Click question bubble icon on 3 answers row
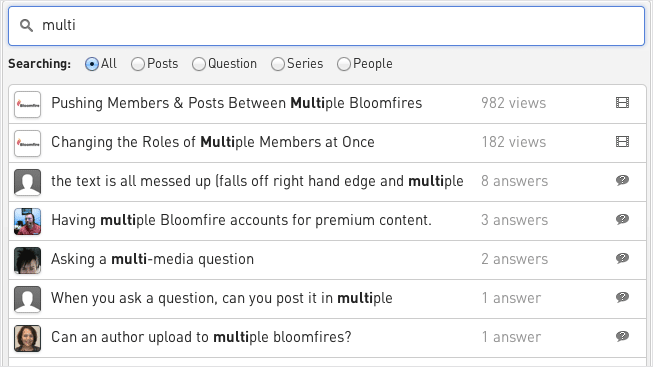Viewport: 653px width, 367px height. [x=623, y=219]
